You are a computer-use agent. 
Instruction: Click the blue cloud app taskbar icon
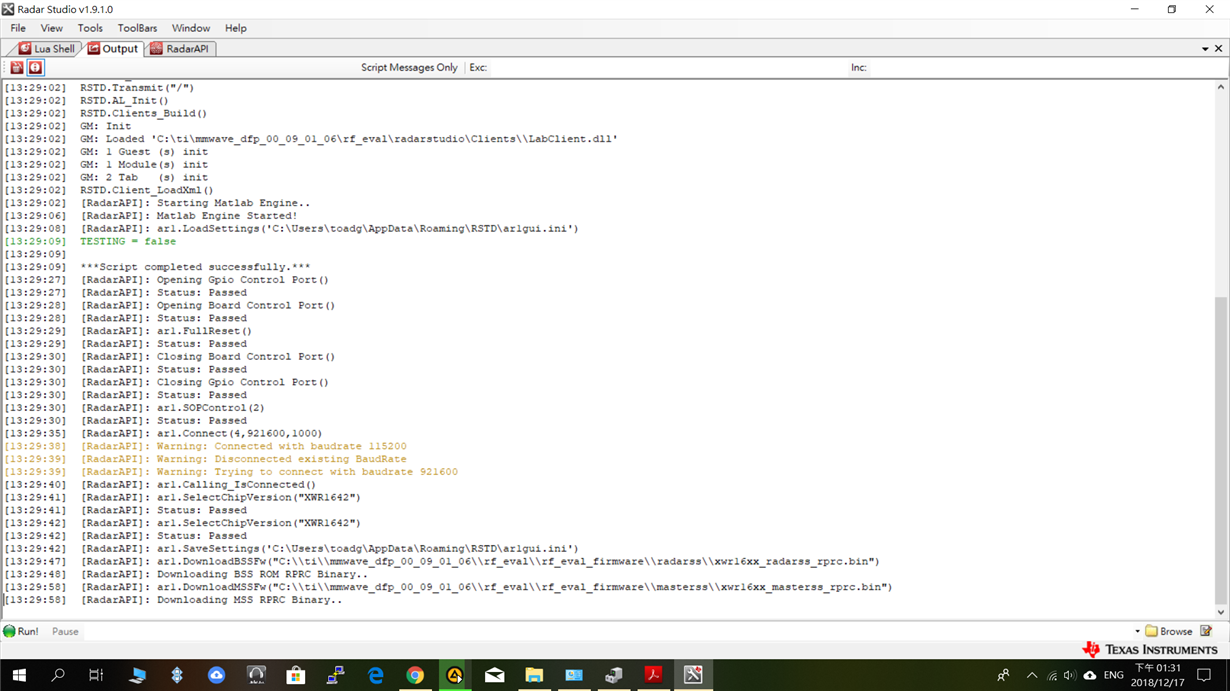click(216, 675)
